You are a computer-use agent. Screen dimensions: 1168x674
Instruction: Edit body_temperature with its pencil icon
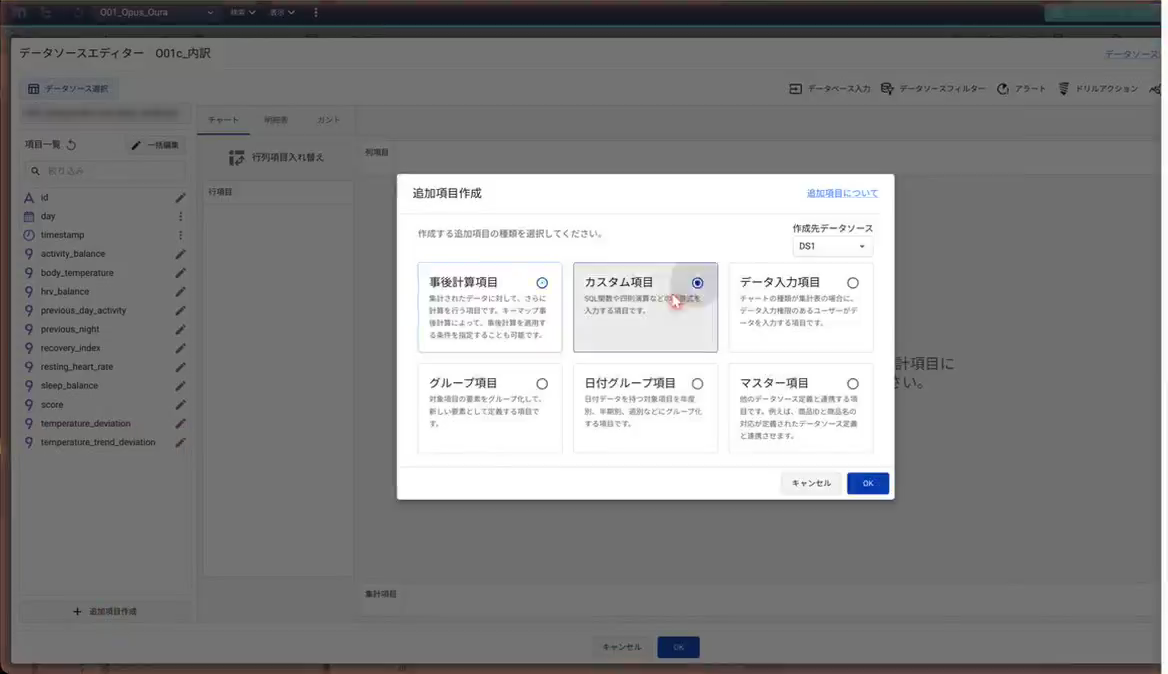(x=180, y=273)
